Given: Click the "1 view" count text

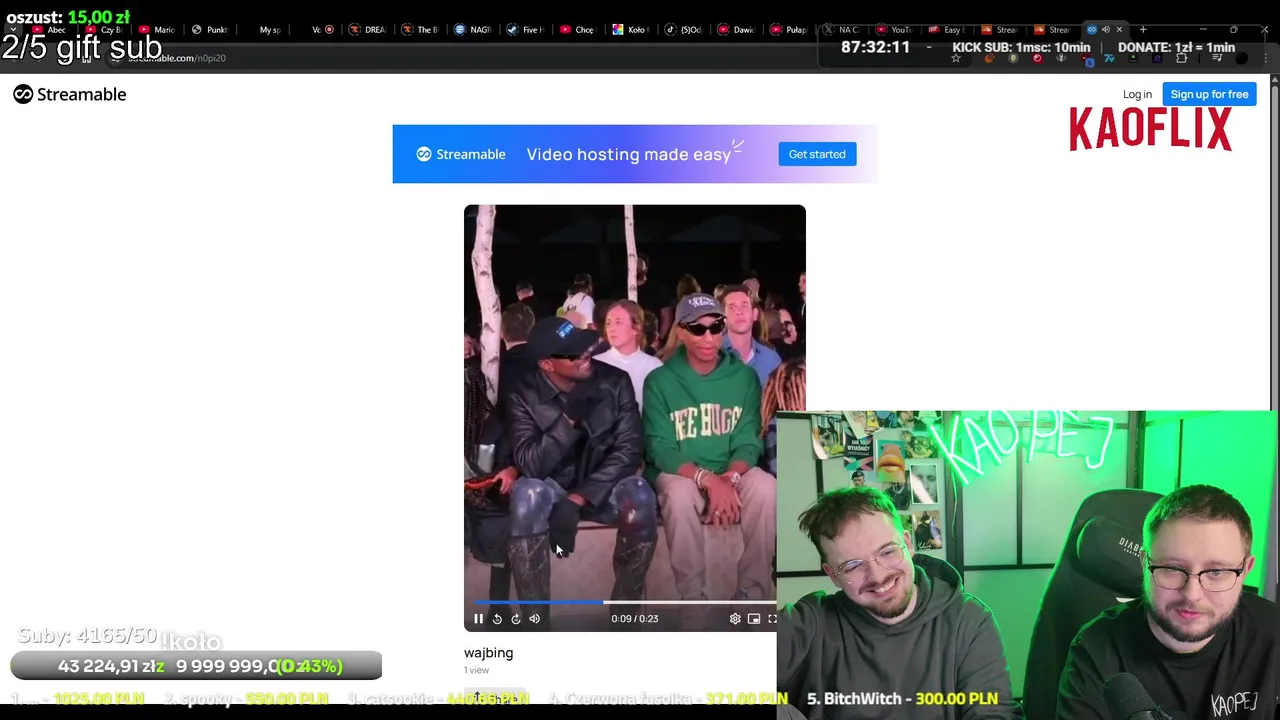Looking at the screenshot, I should pos(476,670).
